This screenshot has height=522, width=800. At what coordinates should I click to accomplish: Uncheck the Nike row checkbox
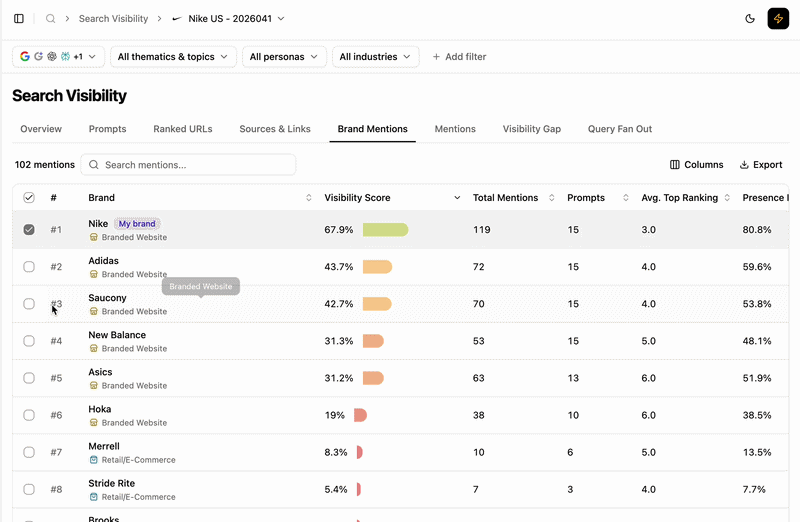click(x=29, y=230)
